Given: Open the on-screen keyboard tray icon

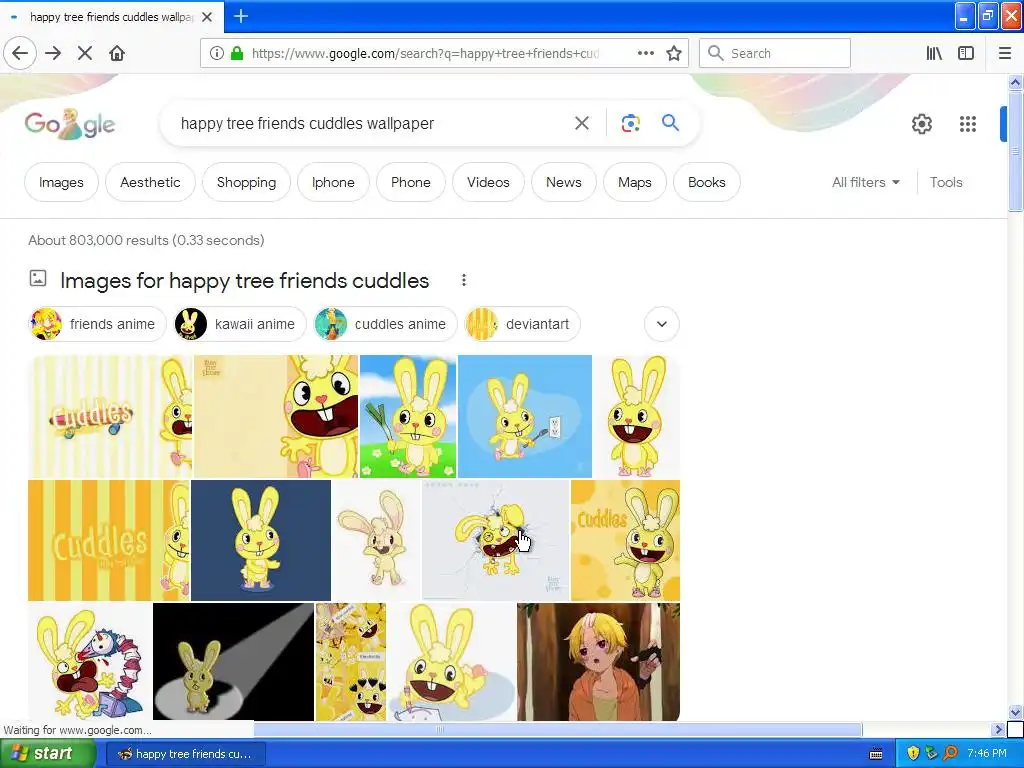Looking at the screenshot, I should click(x=876, y=754).
